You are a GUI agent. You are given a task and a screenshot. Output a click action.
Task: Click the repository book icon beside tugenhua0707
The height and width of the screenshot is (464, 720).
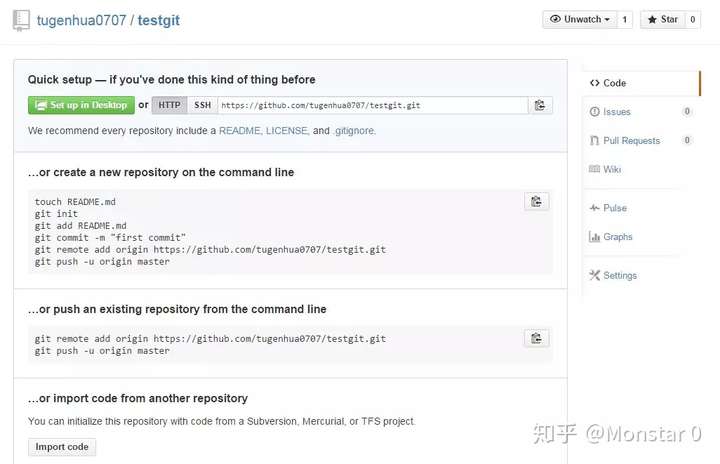(x=21, y=20)
